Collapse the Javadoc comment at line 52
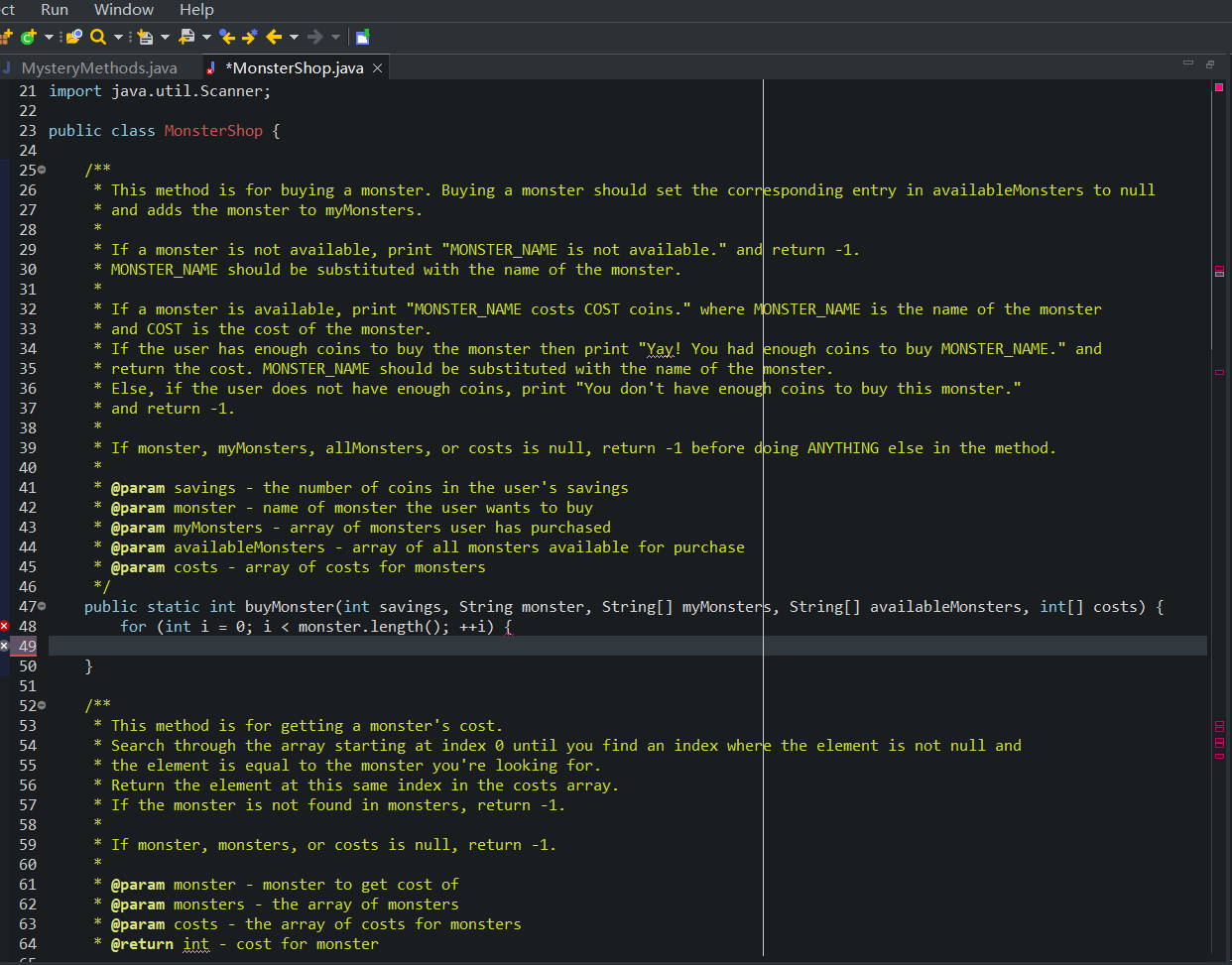1232x965 pixels. [x=42, y=705]
